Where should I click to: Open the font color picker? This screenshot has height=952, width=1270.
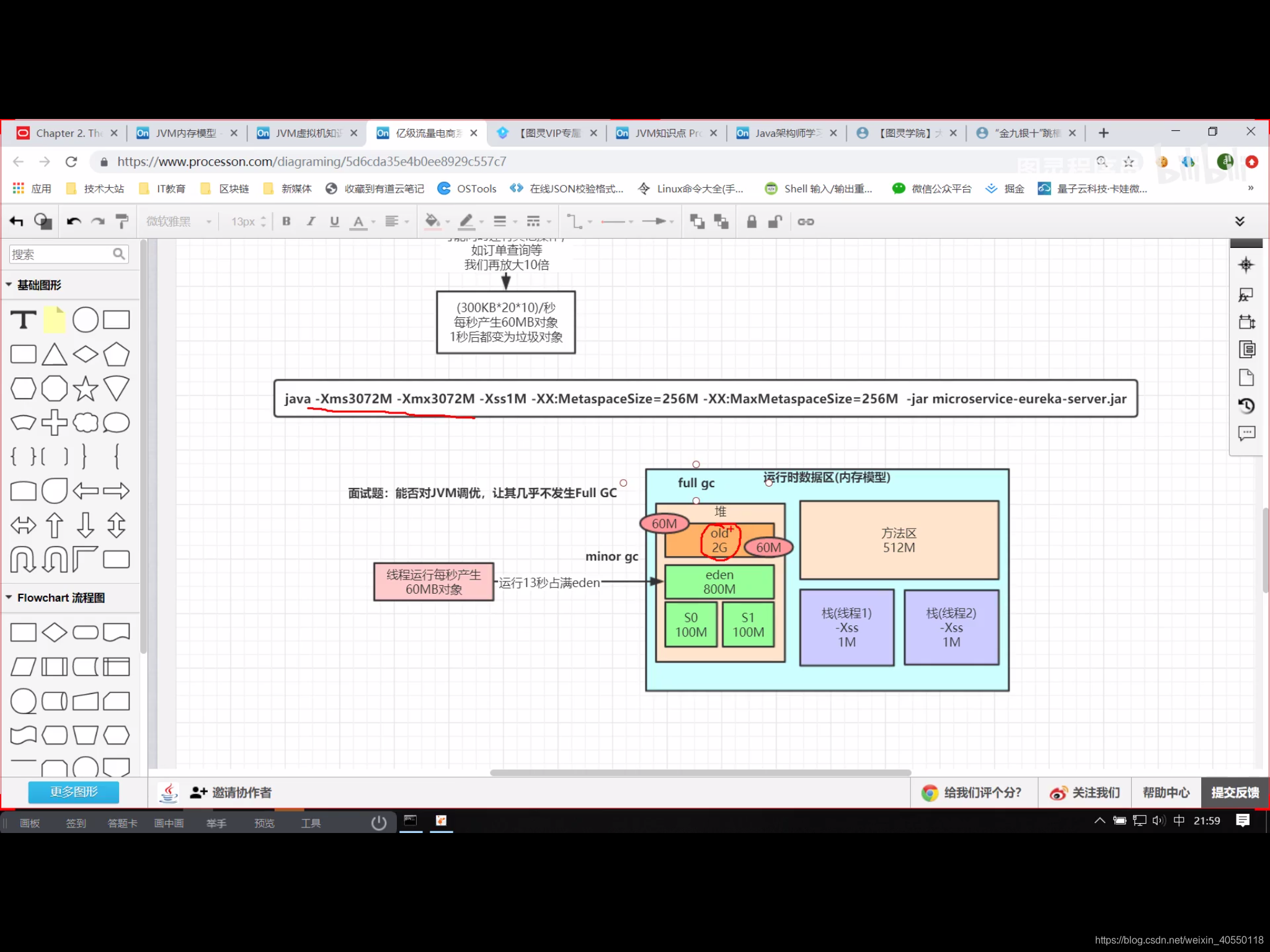pos(363,222)
